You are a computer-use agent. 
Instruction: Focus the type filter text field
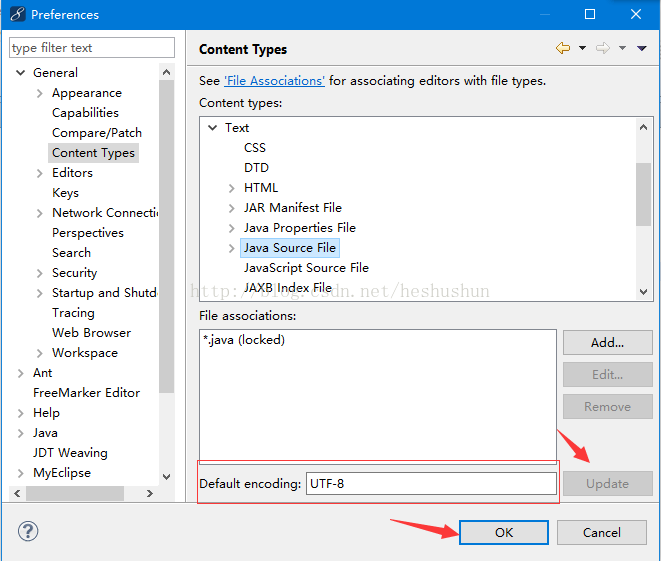92,48
